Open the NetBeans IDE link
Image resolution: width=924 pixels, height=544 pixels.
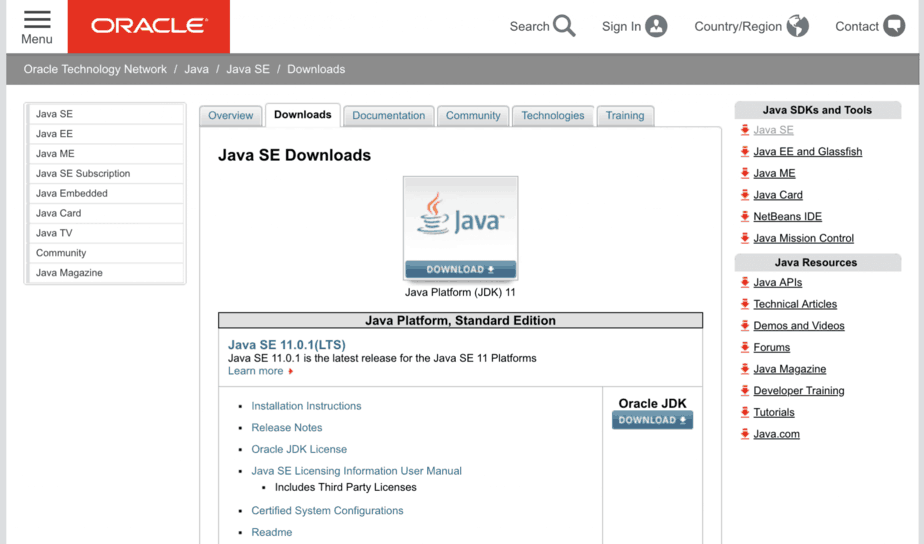pos(787,216)
